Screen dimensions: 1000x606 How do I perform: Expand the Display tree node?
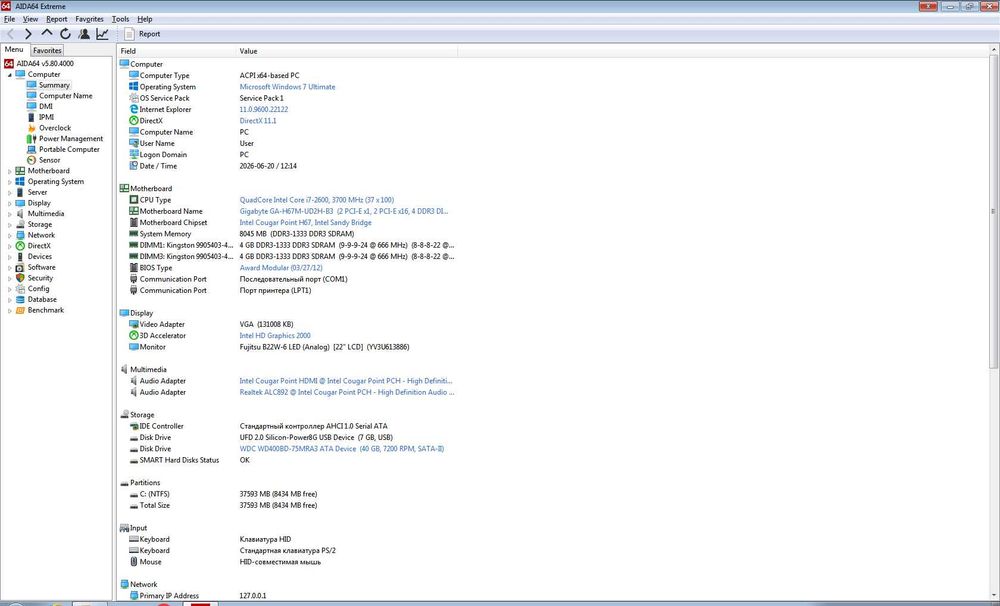click(x=10, y=203)
